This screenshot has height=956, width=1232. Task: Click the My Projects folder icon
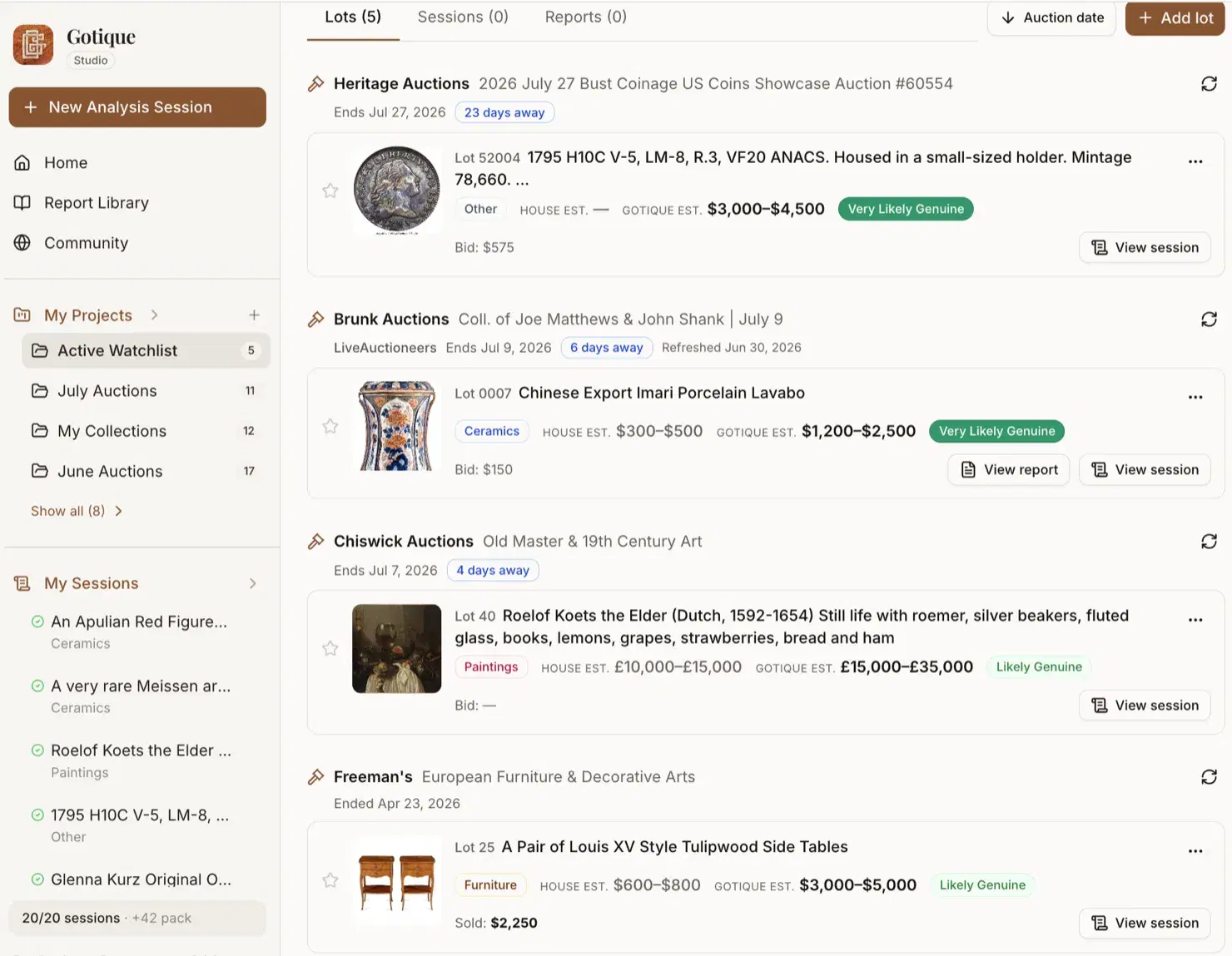click(22, 315)
